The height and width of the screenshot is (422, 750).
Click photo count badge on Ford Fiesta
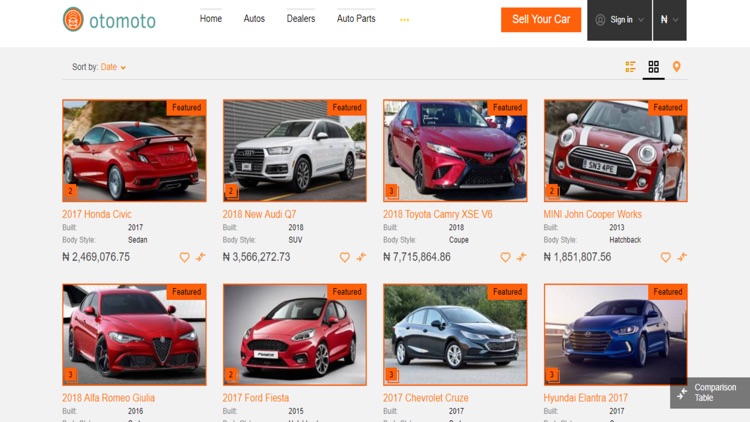click(x=231, y=375)
